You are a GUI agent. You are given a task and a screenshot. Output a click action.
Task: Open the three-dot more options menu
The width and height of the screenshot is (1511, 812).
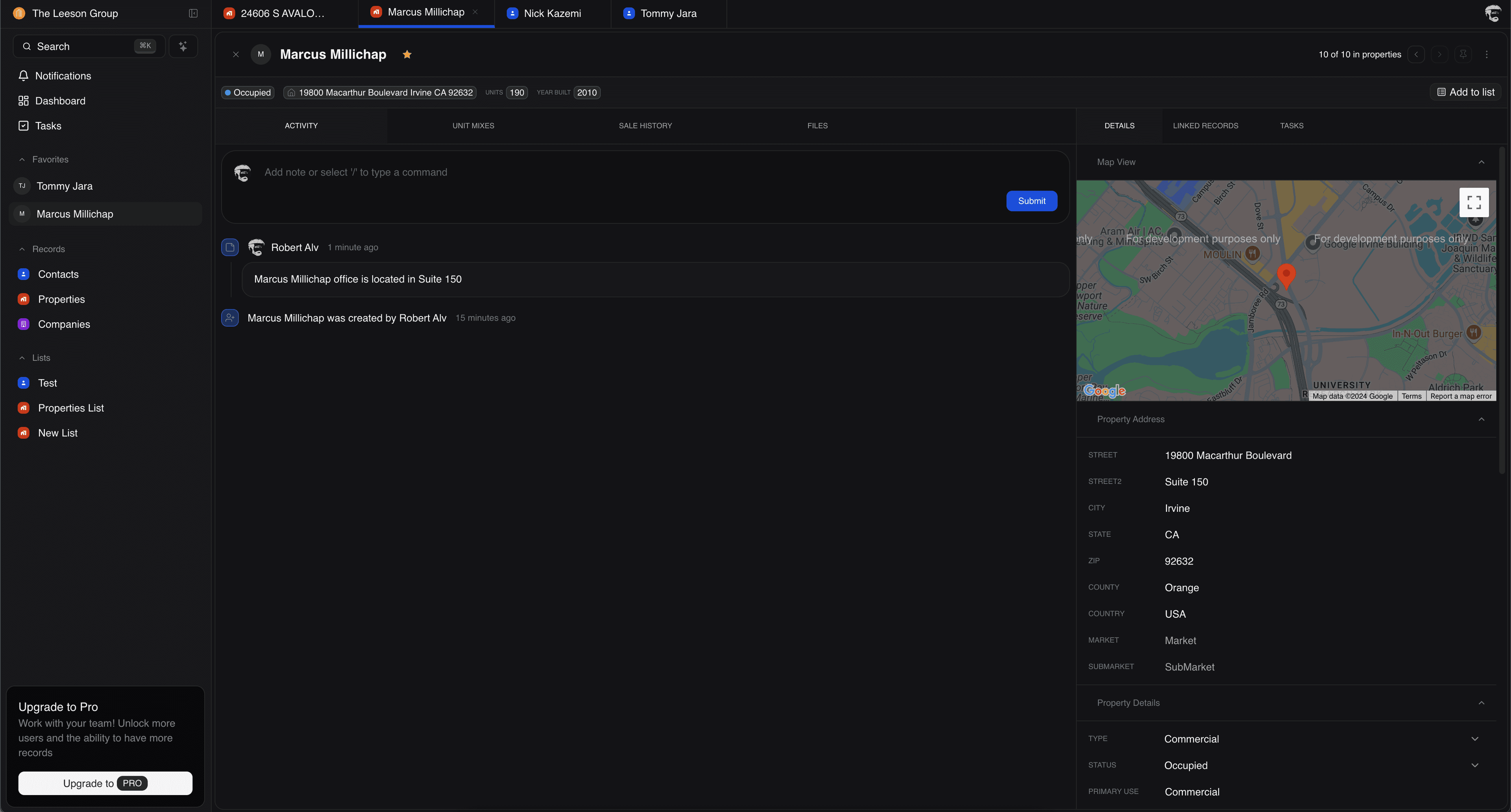tap(1486, 55)
